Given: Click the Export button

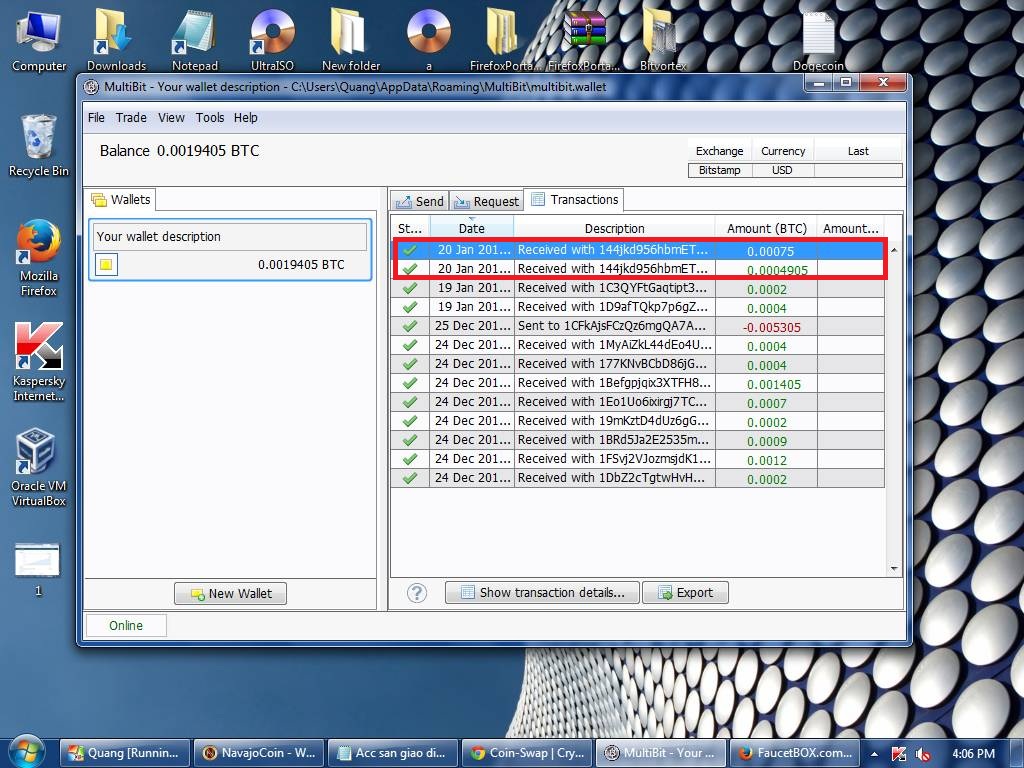Looking at the screenshot, I should coord(685,592).
